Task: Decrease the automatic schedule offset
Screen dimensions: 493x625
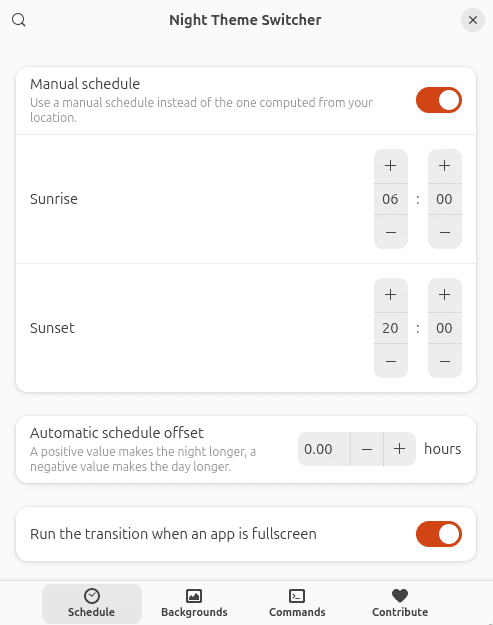Action: pyautogui.click(x=367, y=449)
